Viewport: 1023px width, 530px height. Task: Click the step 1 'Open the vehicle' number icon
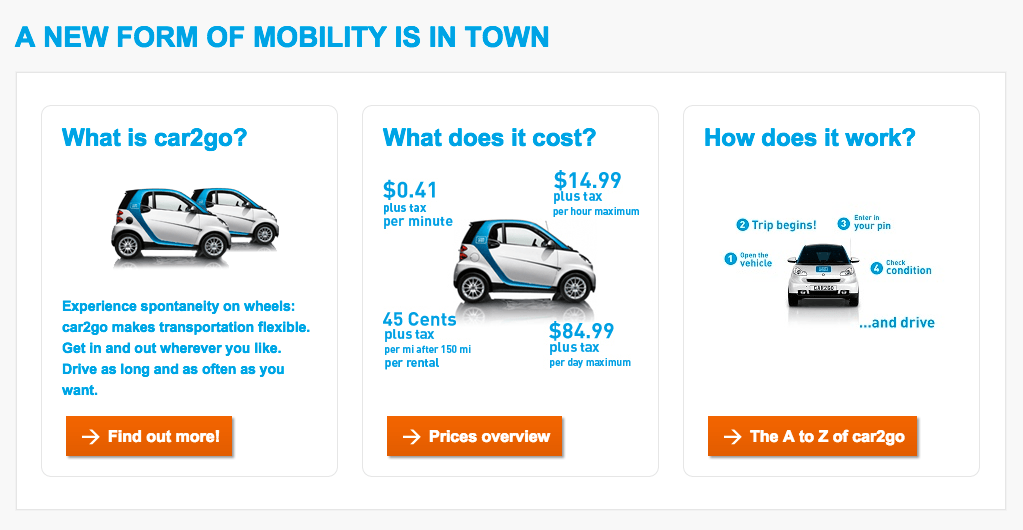coord(730,259)
